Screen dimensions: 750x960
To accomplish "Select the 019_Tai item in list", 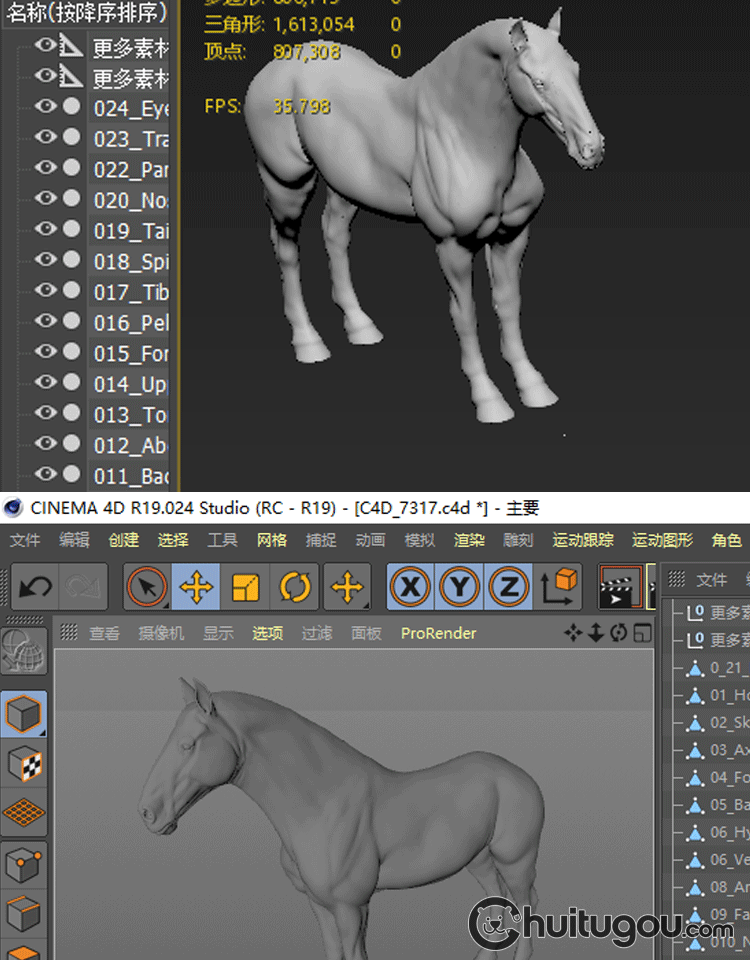I will [131, 231].
